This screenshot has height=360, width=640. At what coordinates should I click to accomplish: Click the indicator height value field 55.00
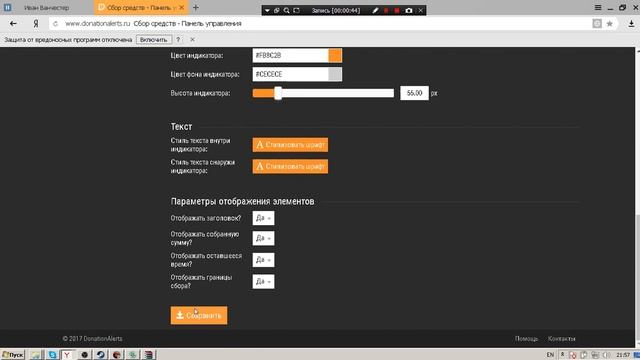point(414,93)
